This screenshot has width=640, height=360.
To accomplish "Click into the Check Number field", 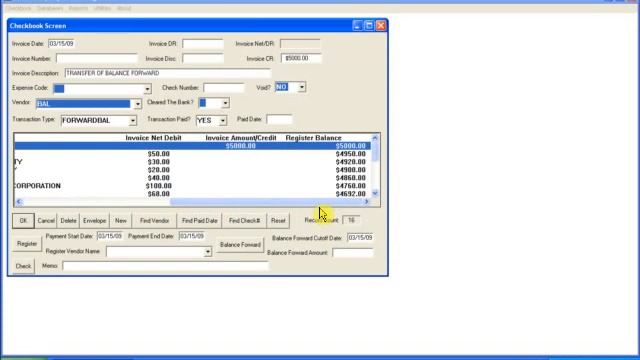I will (224, 88).
